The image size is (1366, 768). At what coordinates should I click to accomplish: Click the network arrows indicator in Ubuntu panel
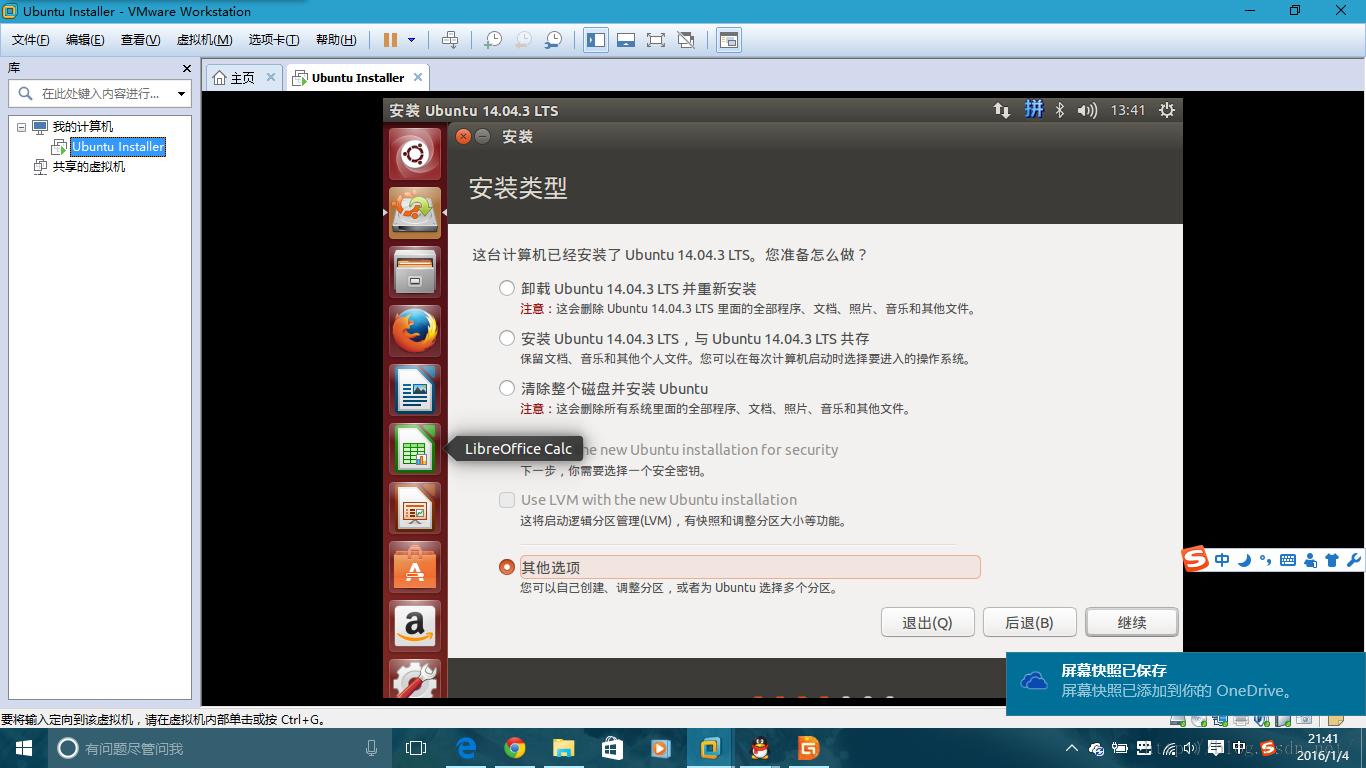point(1001,110)
